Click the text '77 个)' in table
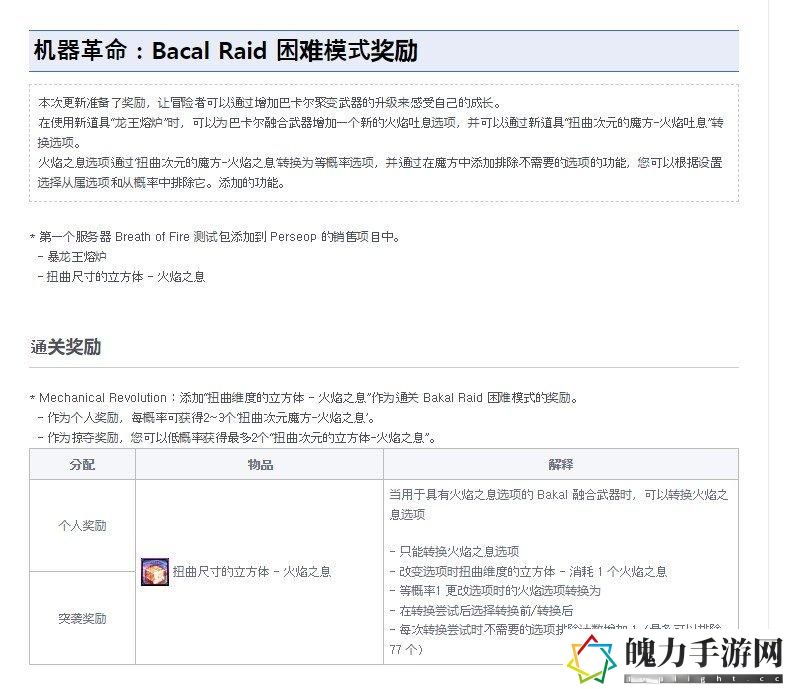793x689 pixels. point(406,650)
